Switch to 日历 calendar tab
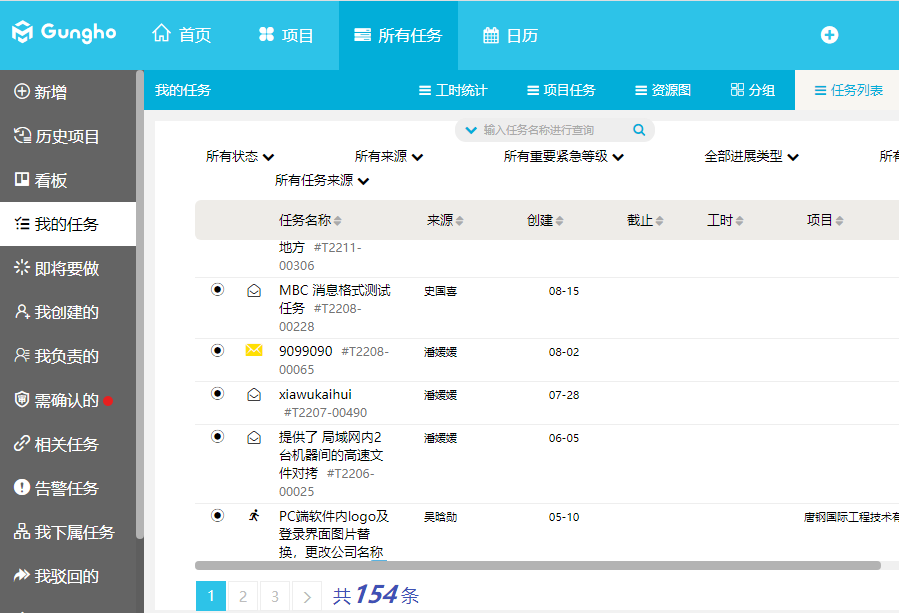 [510, 35]
